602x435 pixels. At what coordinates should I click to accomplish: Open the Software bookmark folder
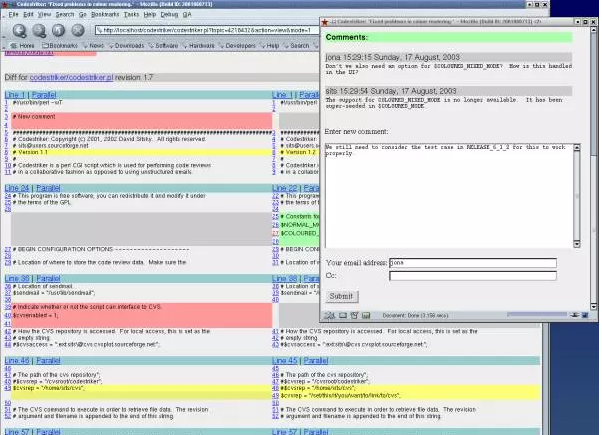coord(164,46)
